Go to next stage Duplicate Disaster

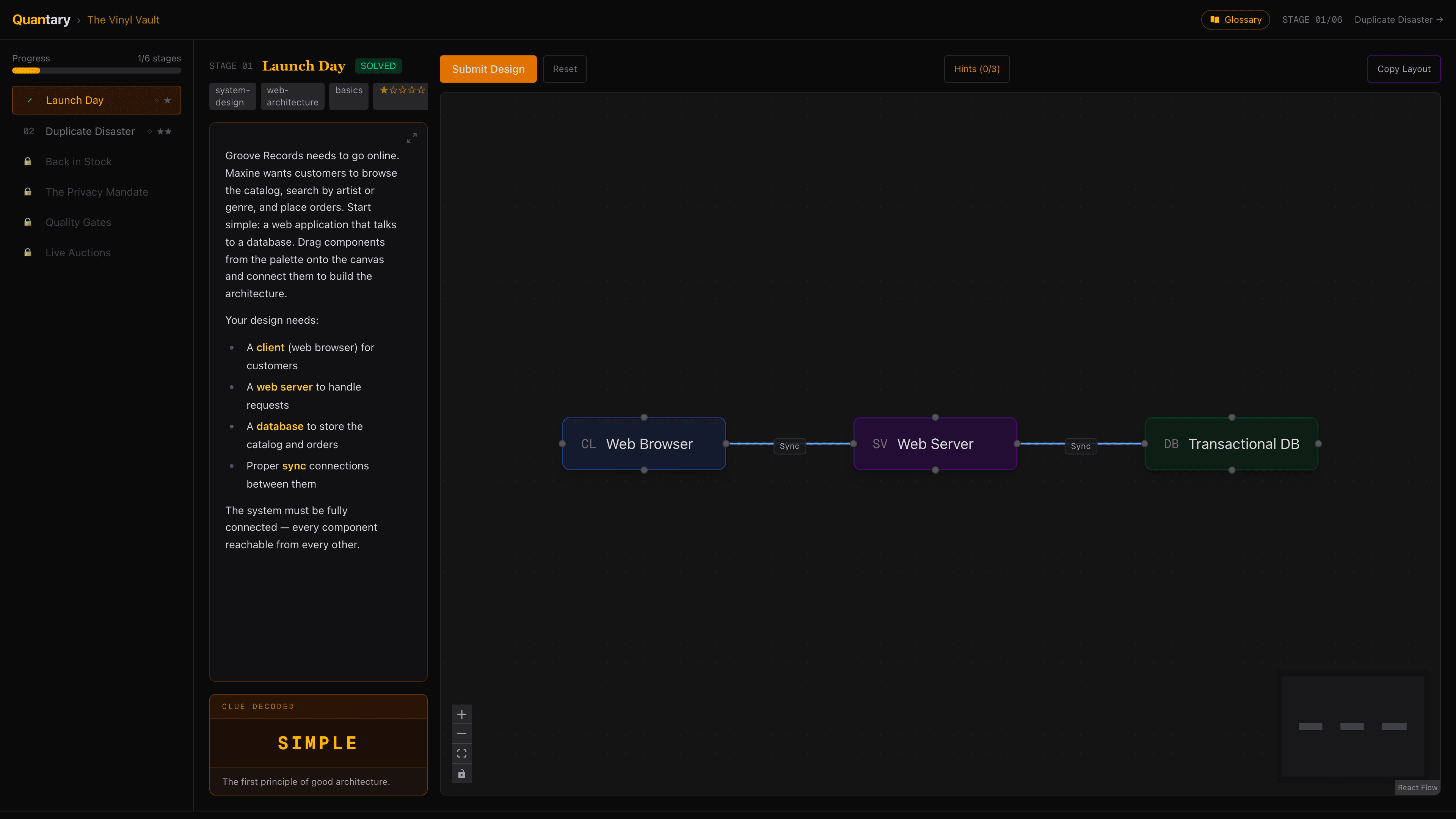[1398, 20]
